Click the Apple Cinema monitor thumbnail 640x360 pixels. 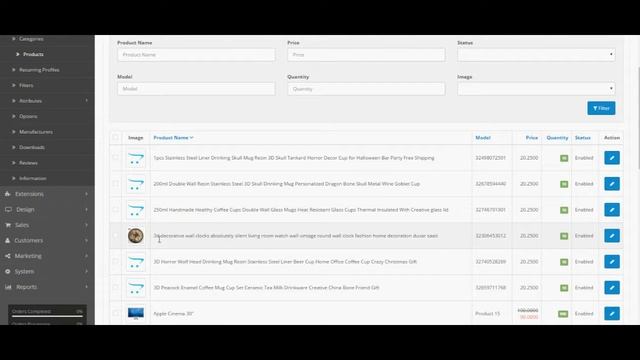[136, 313]
